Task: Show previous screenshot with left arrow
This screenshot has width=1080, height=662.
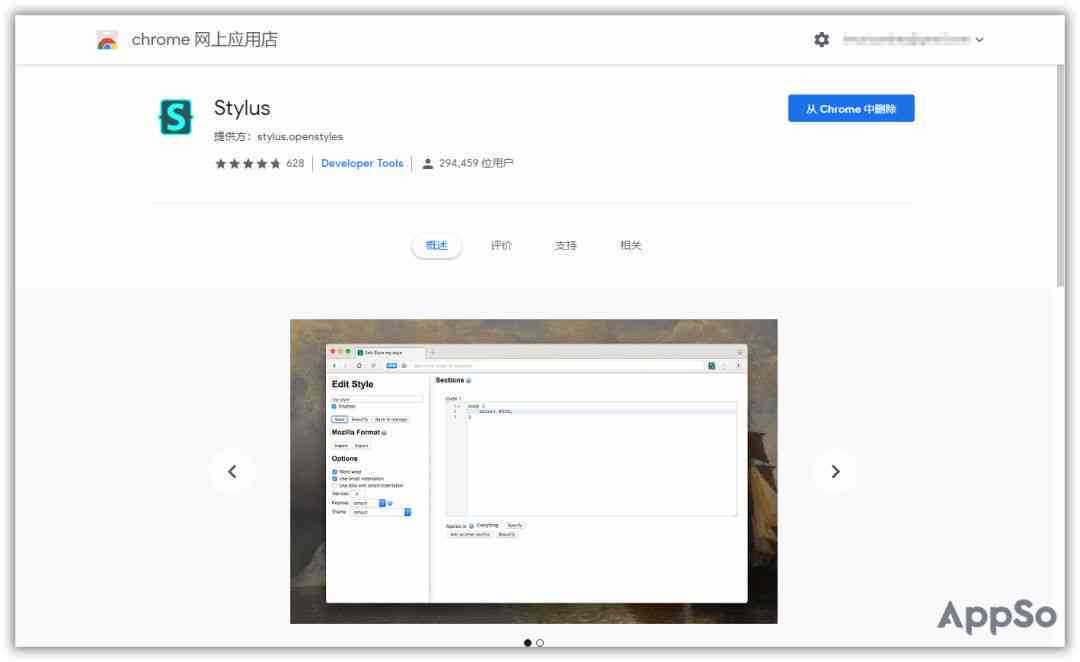Action: (x=232, y=472)
